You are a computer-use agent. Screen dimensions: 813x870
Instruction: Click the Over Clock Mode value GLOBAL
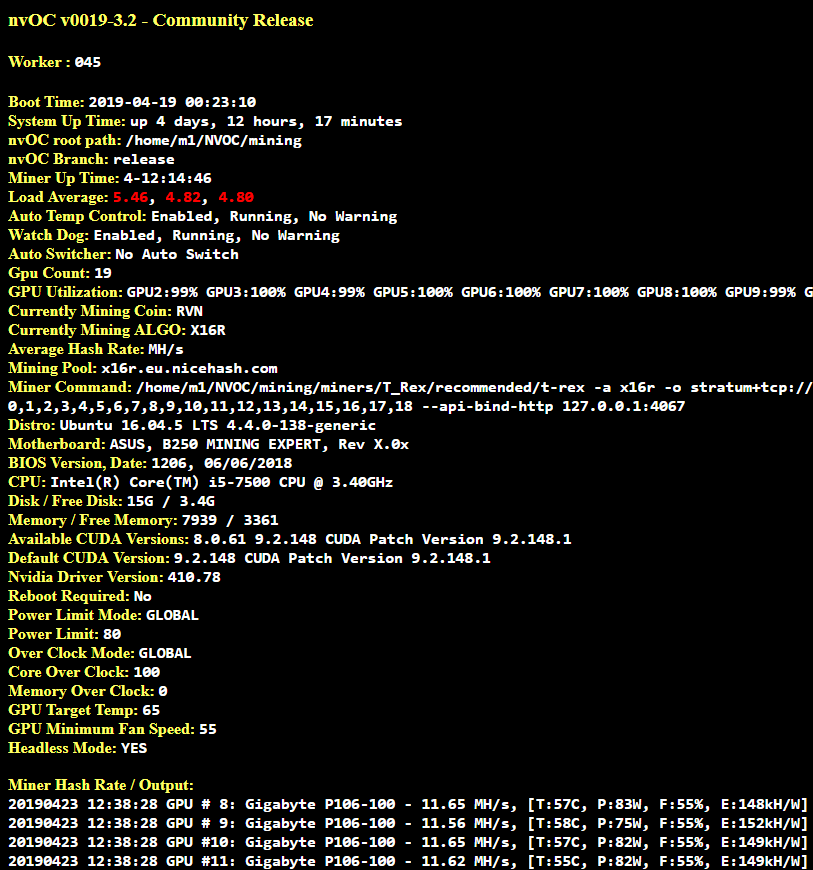click(x=165, y=653)
